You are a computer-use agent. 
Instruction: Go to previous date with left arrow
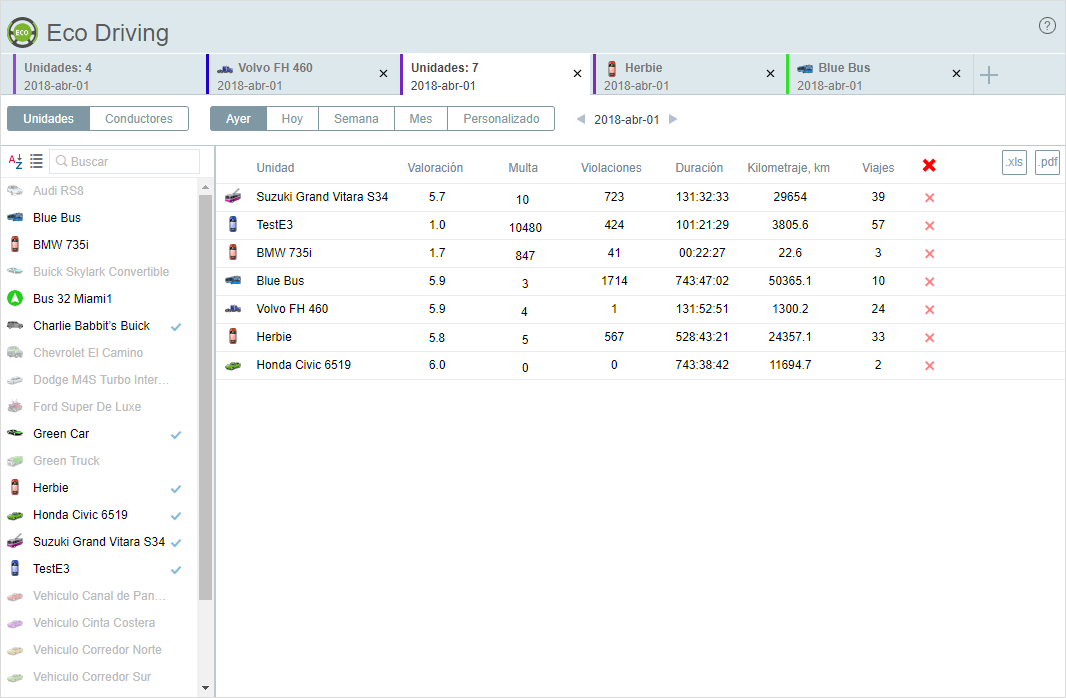[581, 119]
